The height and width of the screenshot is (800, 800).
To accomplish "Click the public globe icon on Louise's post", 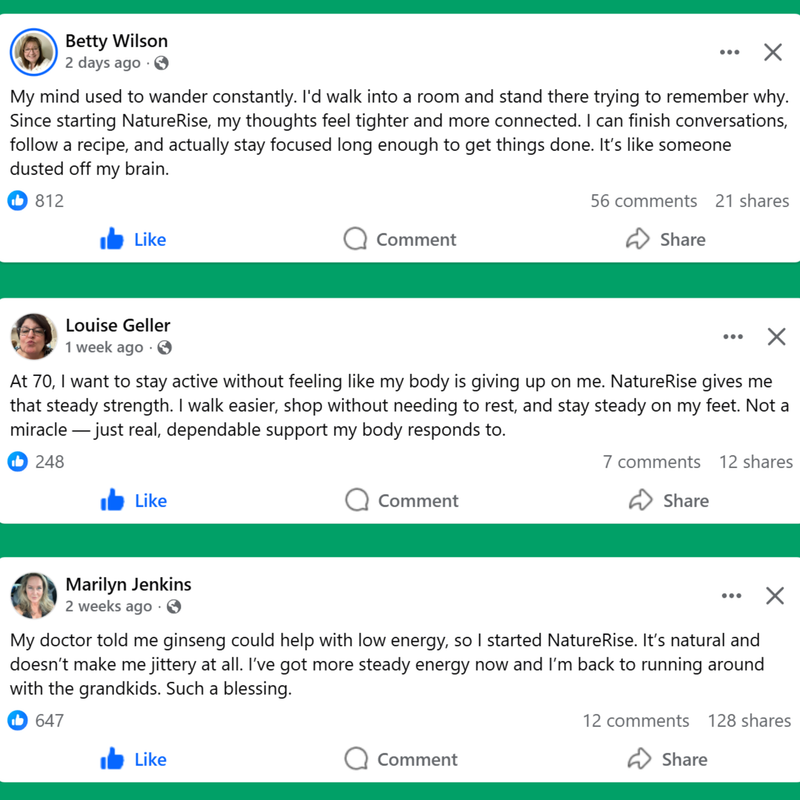I will click(165, 348).
